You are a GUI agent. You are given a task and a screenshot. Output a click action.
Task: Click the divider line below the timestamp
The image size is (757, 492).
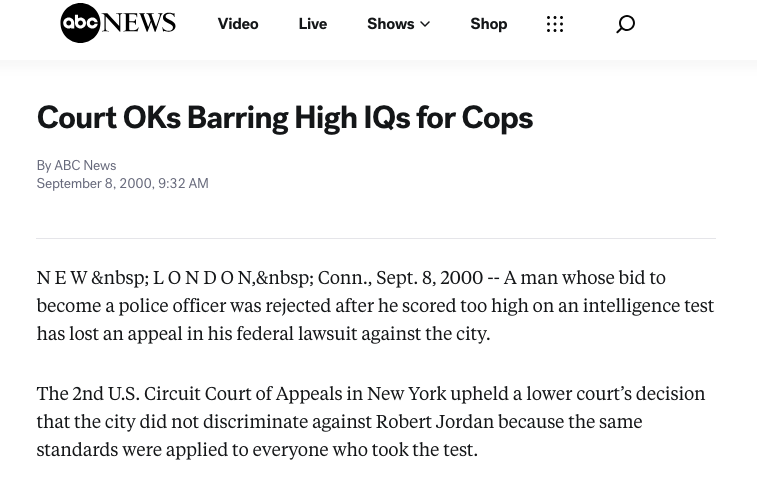pos(376,239)
